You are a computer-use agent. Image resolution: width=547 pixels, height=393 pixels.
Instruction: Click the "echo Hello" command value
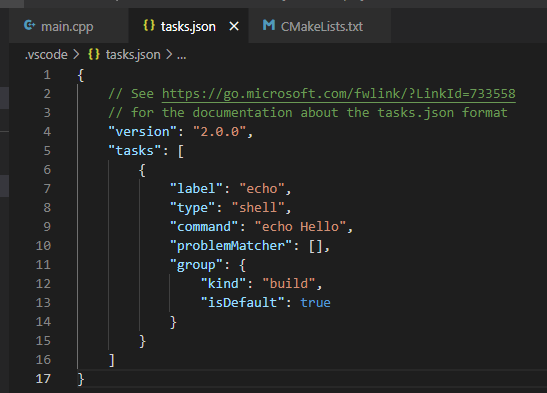(300, 227)
